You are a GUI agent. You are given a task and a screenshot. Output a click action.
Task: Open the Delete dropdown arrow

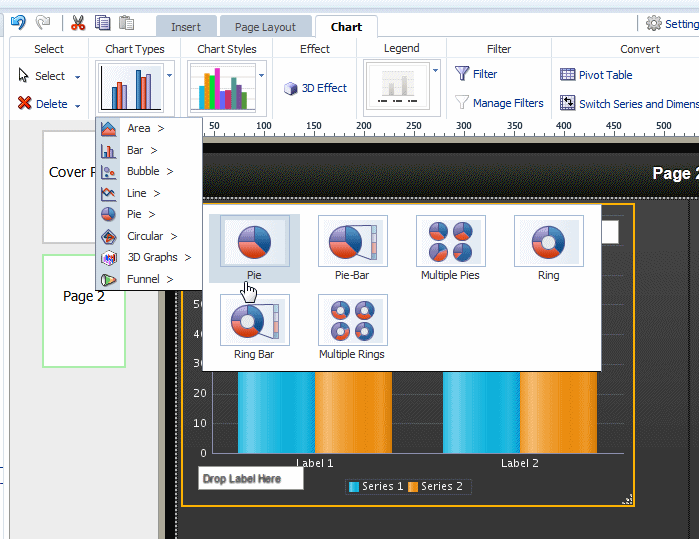(x=78, y=106)
